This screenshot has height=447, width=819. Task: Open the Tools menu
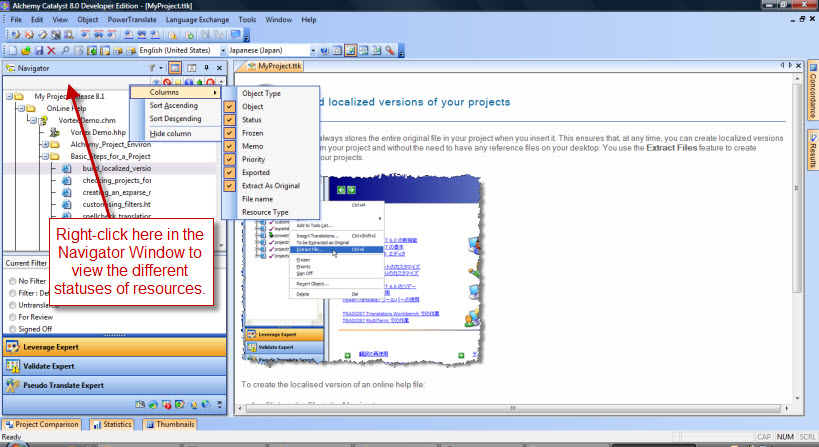(247, 19)
